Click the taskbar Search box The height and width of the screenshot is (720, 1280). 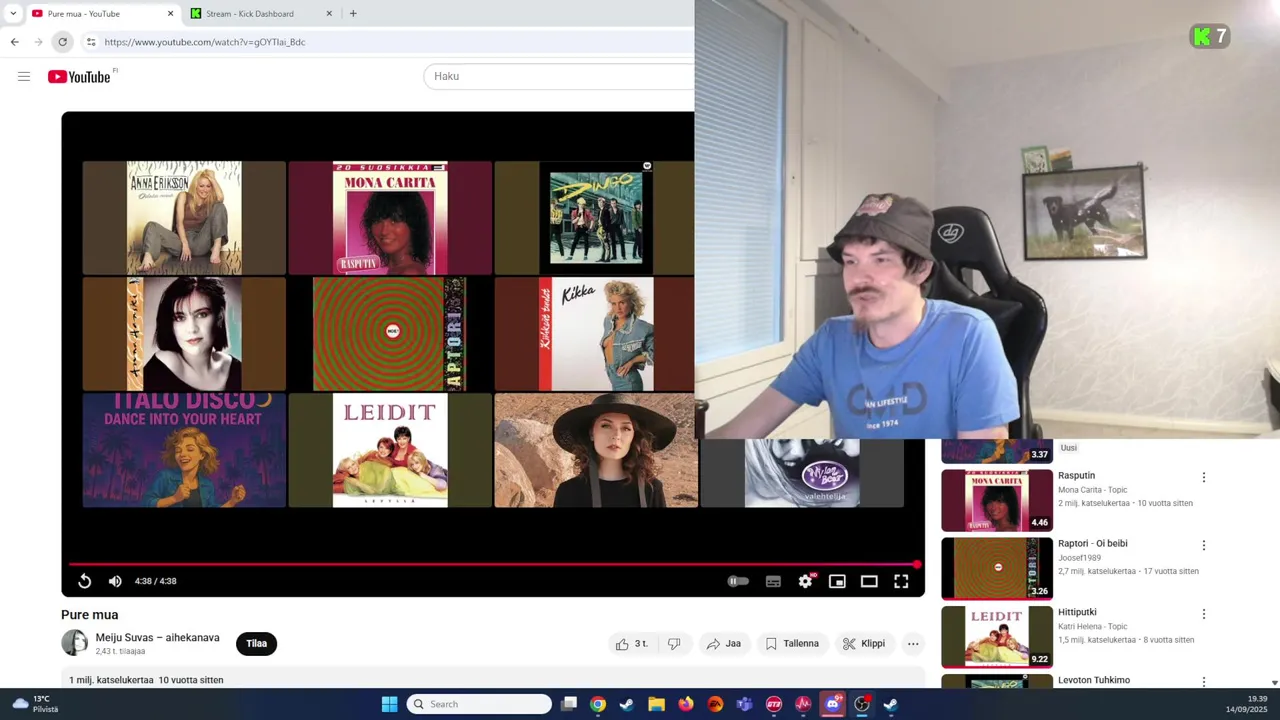479,704
